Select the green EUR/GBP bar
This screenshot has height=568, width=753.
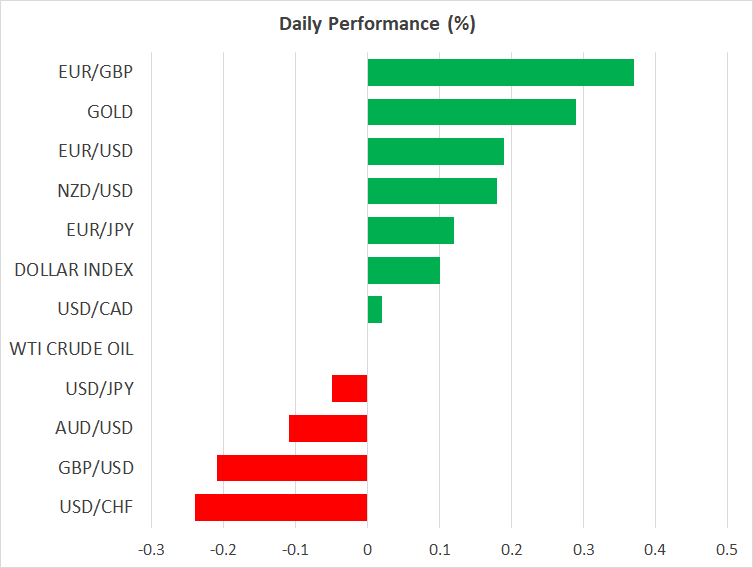[x=500, y=73]
